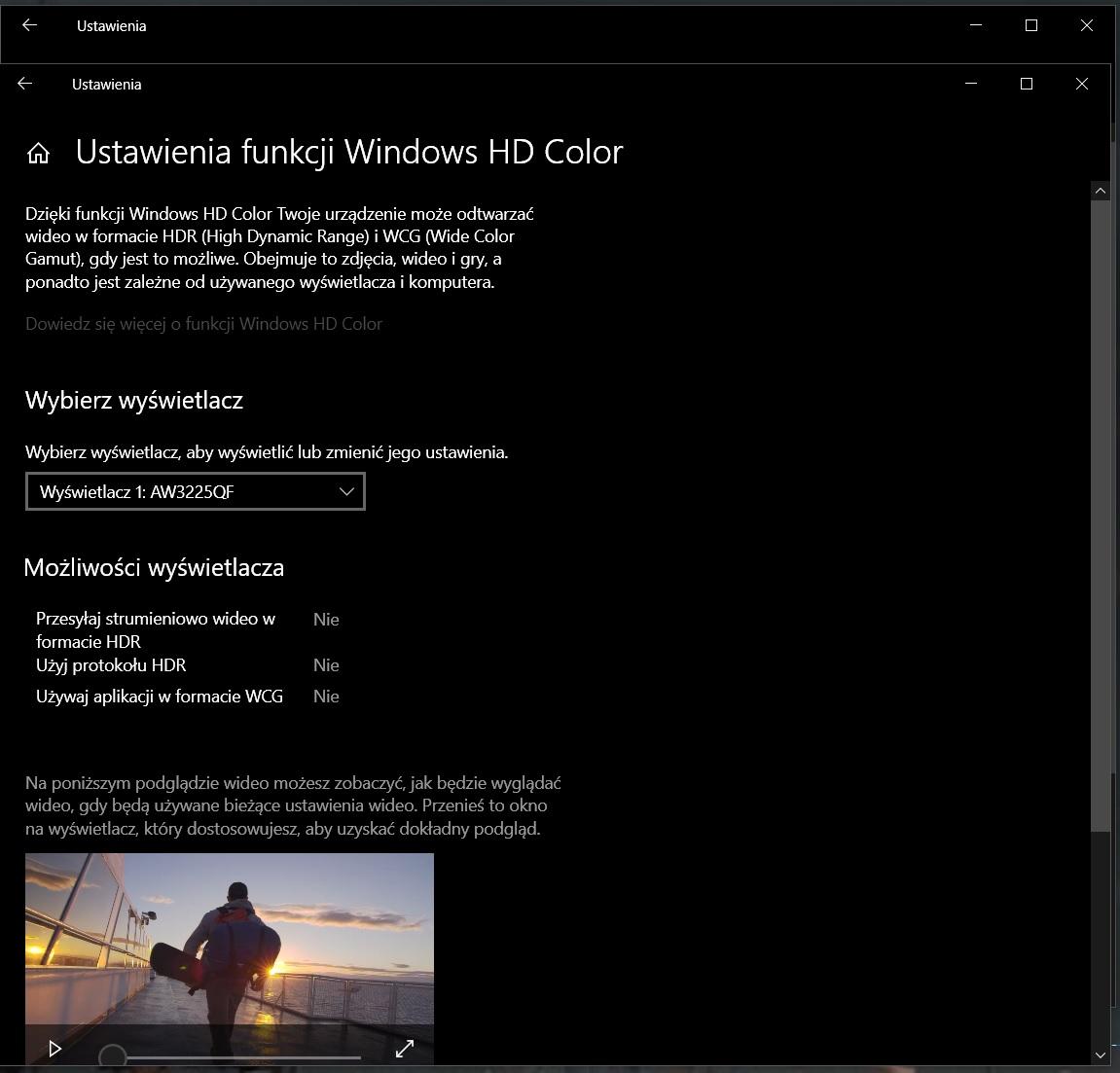
Task: Close the front Ustawienia window
Action: (1081, 85)
